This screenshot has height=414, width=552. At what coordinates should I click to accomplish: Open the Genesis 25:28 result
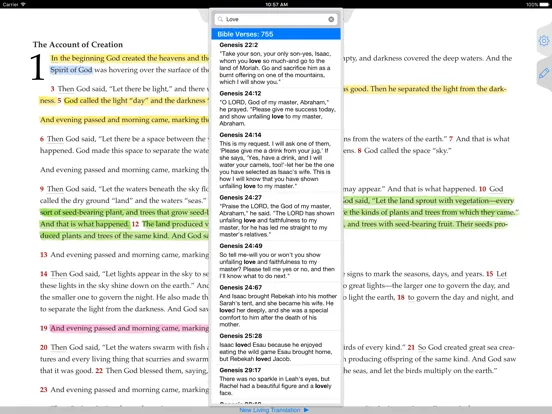pos(276,347)
